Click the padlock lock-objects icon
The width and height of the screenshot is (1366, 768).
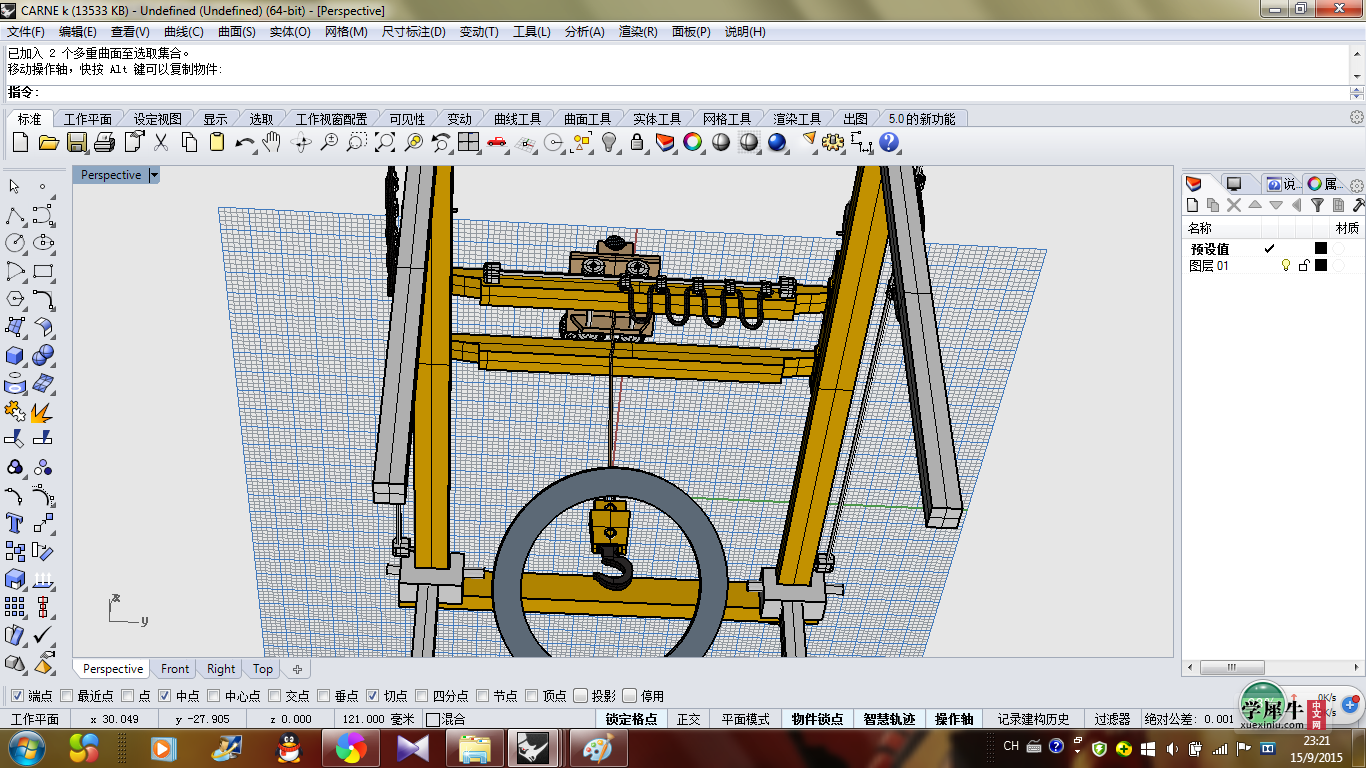pyautogui.click(x=637, y=143)
